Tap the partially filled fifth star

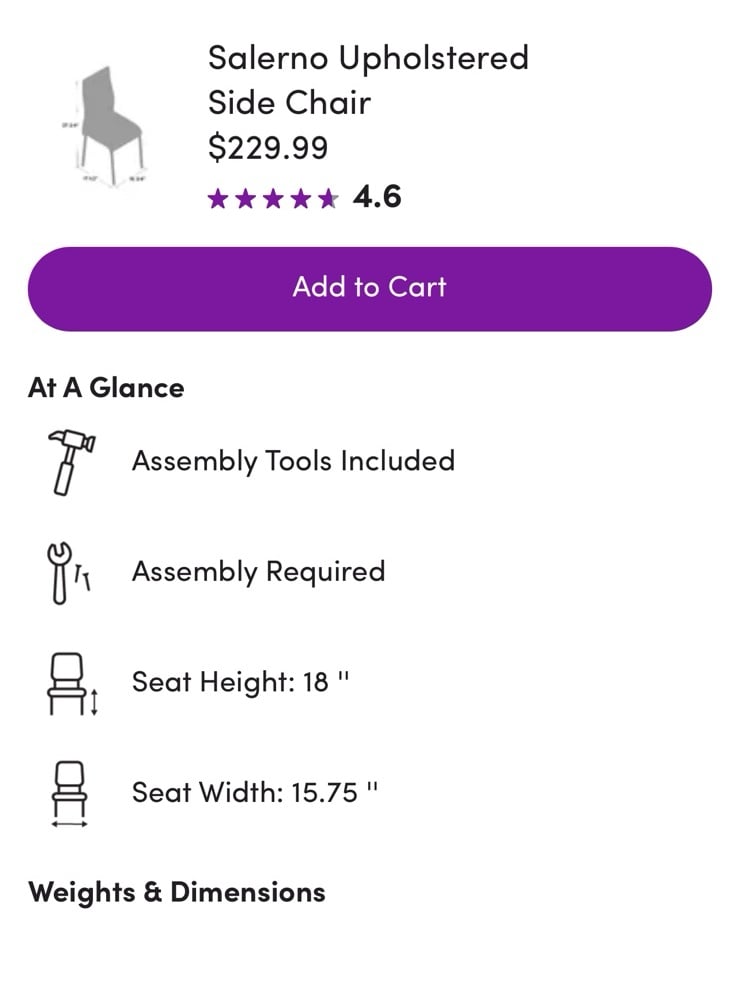328,199
